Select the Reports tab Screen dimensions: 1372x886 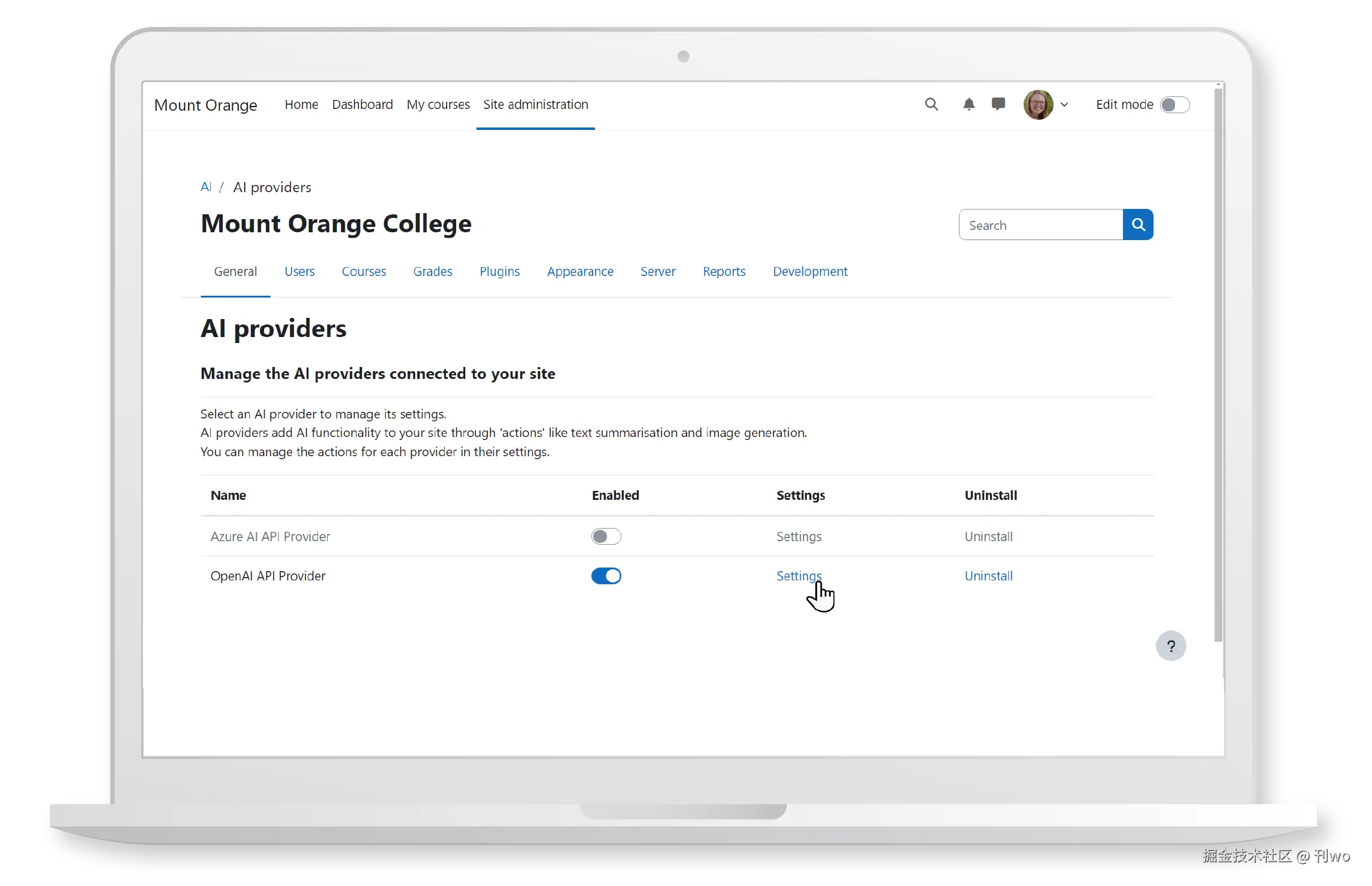(724, 271)
